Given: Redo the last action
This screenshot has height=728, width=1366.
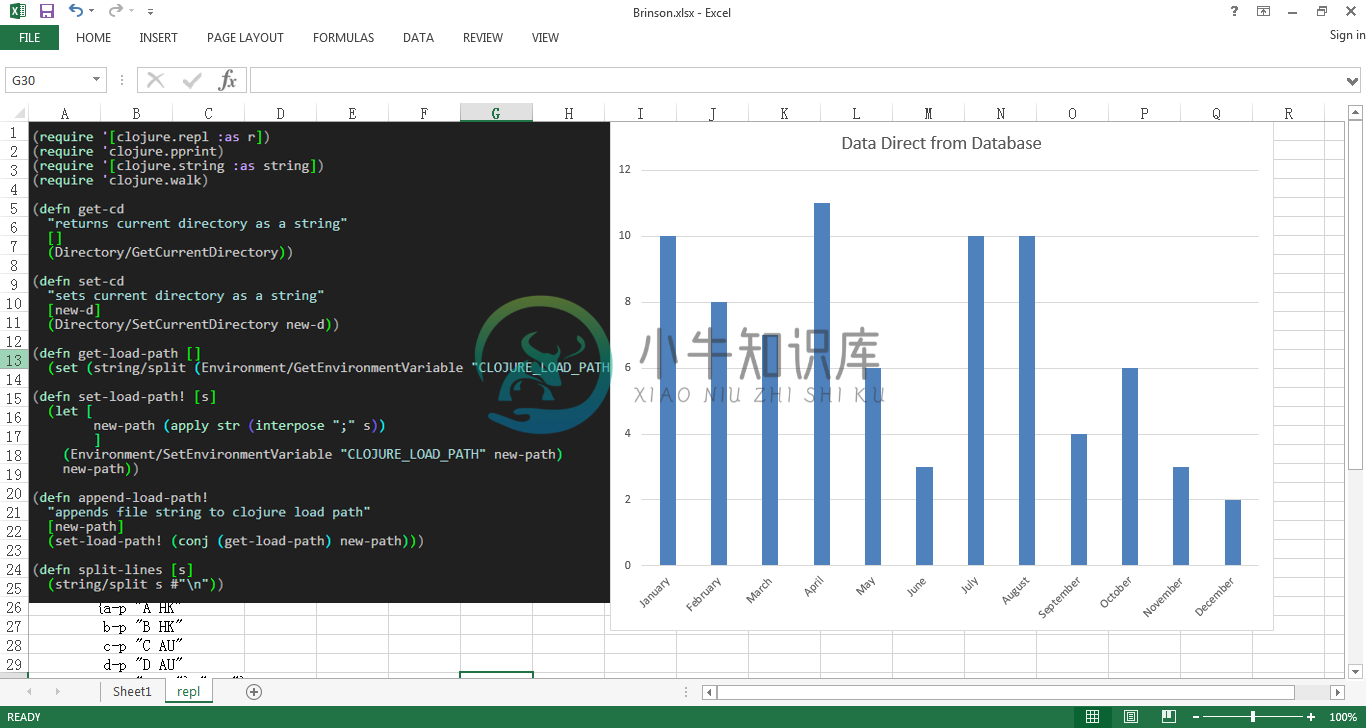Looking at the screenshot, I should [x=116, y=11].
